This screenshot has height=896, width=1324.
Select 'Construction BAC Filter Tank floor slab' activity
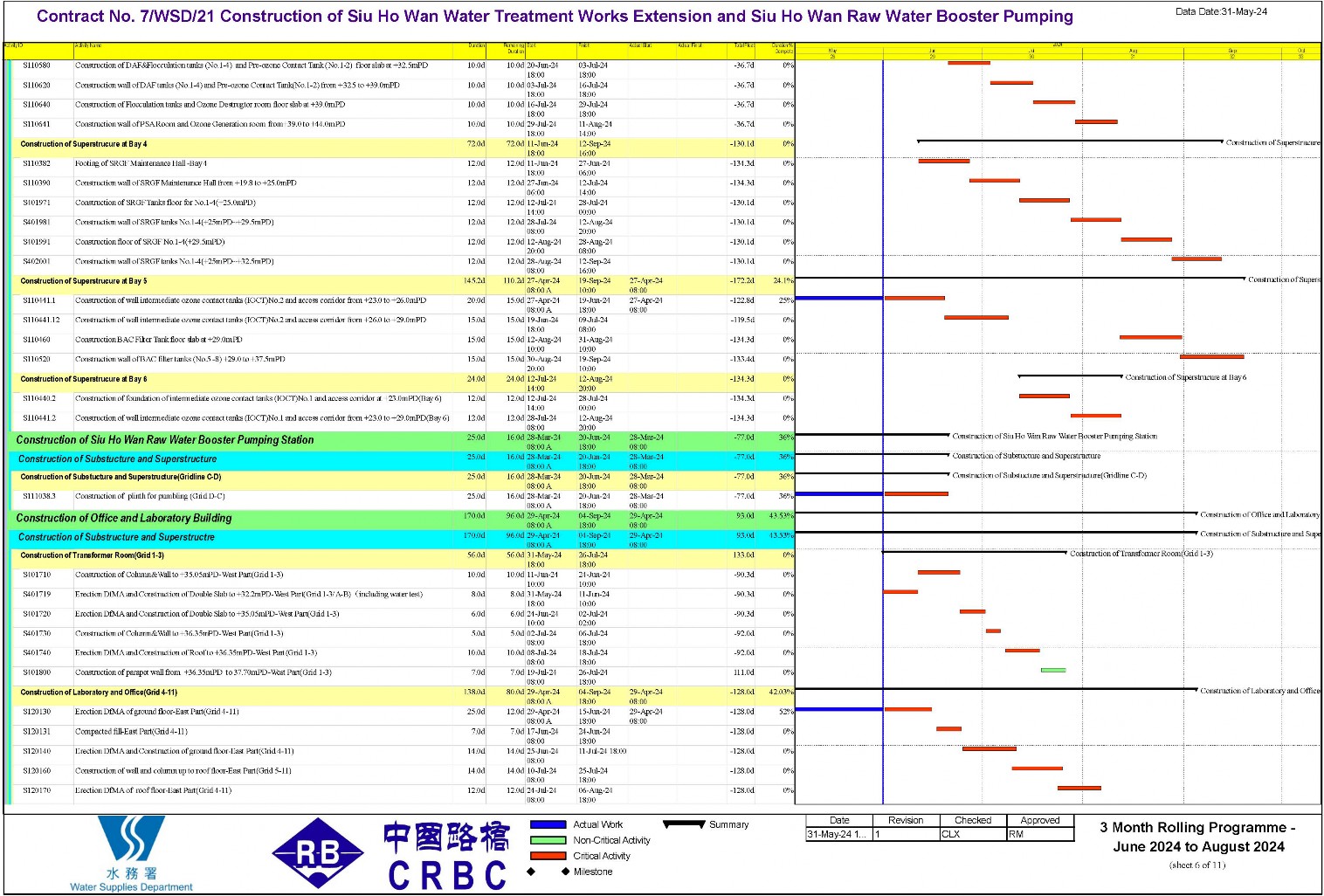point(158,340)
